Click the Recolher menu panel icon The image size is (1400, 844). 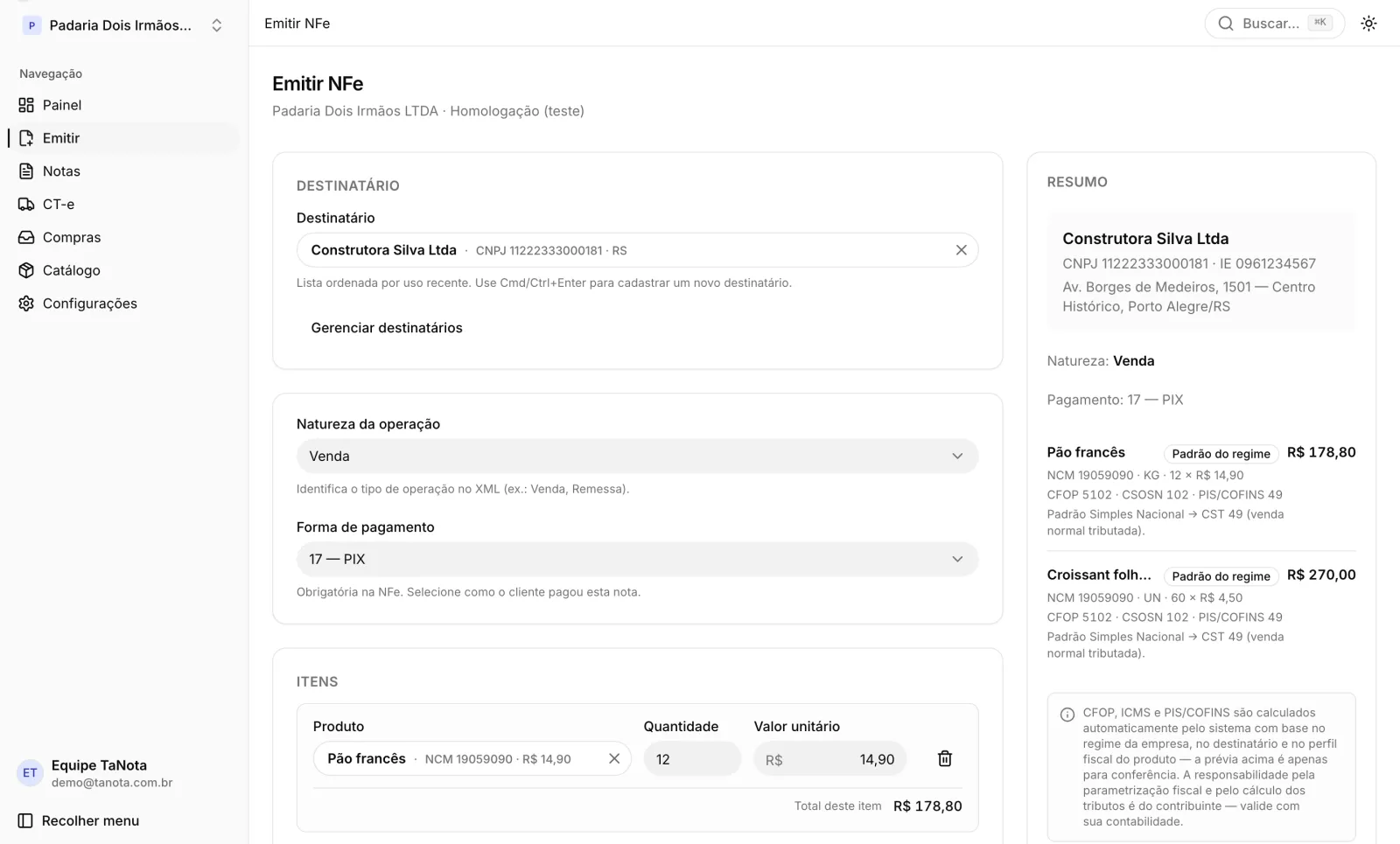(25, 820)
